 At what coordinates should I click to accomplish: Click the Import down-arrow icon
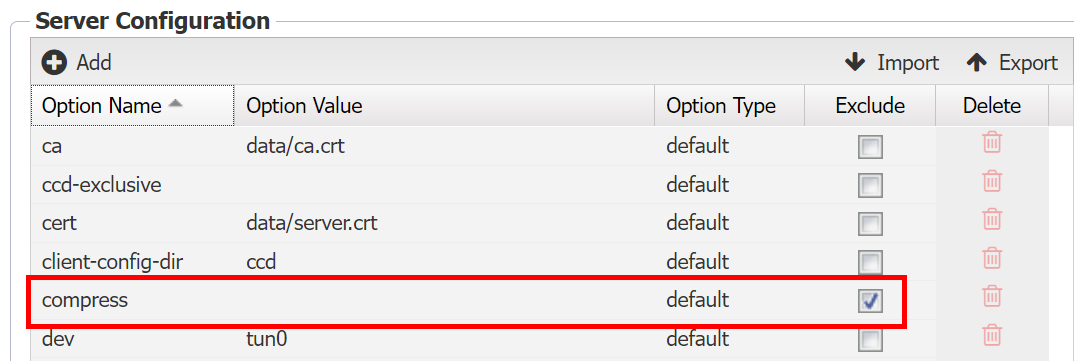point(856,62)
